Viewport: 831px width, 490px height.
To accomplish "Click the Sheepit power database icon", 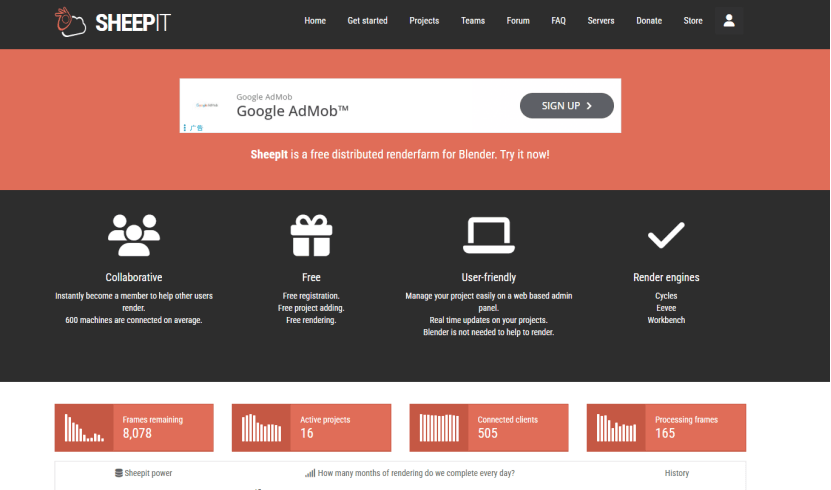I will [119, 473].
